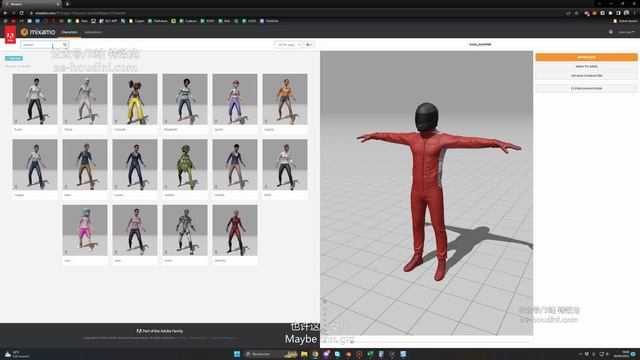Click the red Adobe logo
The height and width of the screenshot is (360, 640).
(10, 35)
